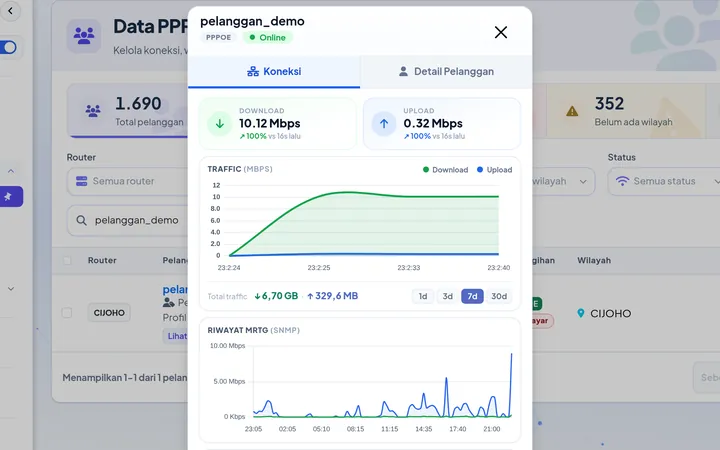Screen dimensions: 720x450
Task: Switch to the Koneksi tab
Action: (x=274, y=72)
